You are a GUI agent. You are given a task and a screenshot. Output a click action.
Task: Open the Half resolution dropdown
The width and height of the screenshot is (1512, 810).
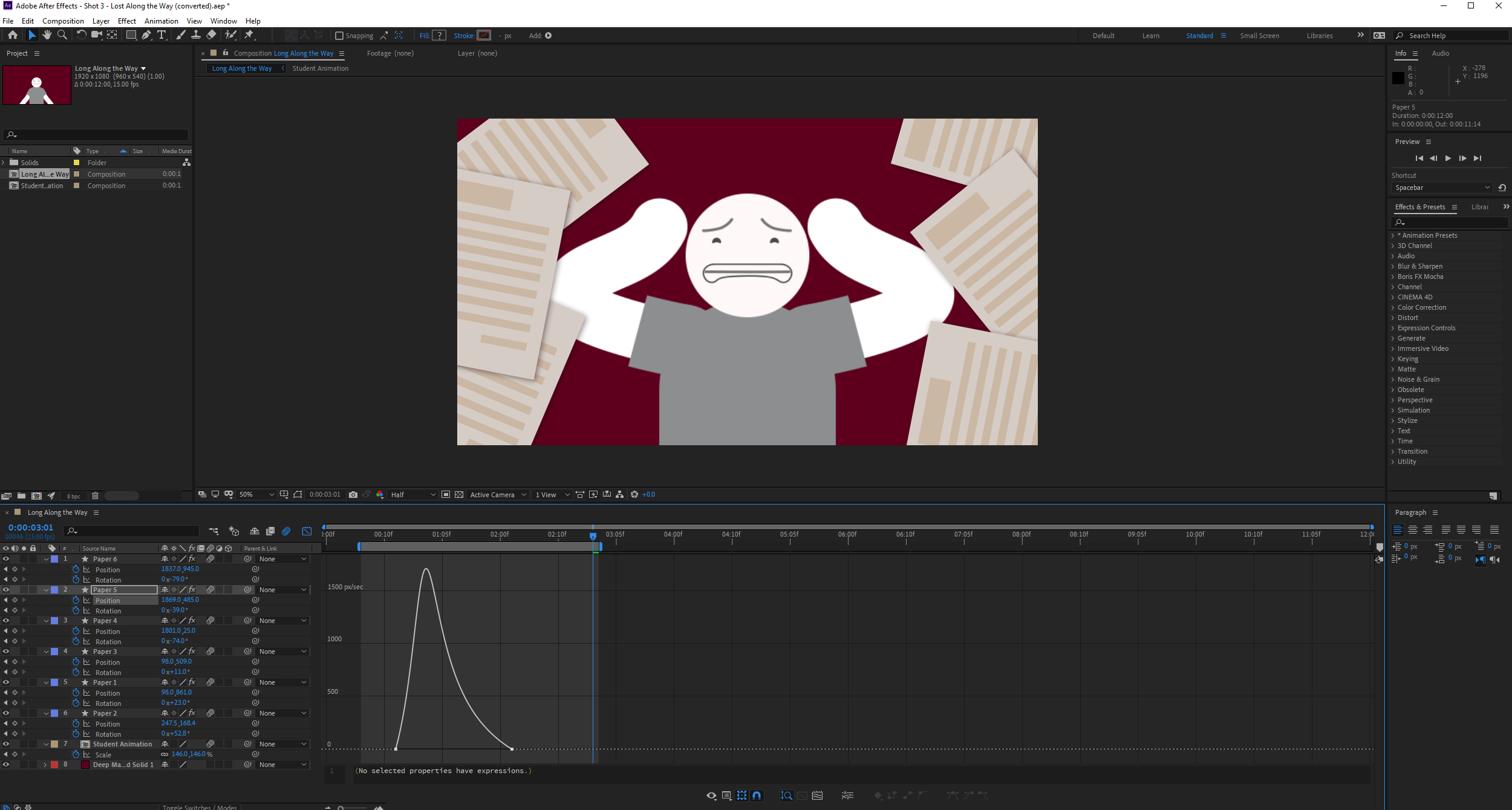tap(413, 495)
